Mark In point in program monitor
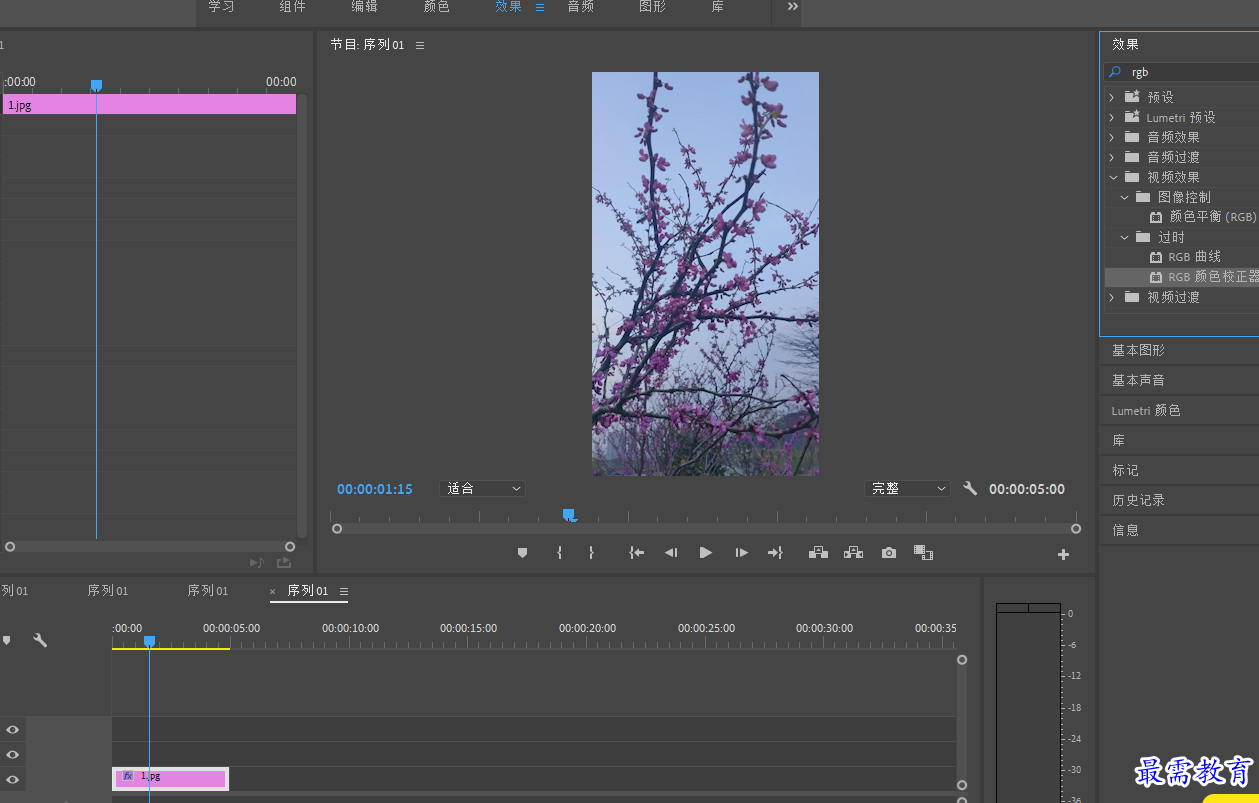 click(559, 553)
